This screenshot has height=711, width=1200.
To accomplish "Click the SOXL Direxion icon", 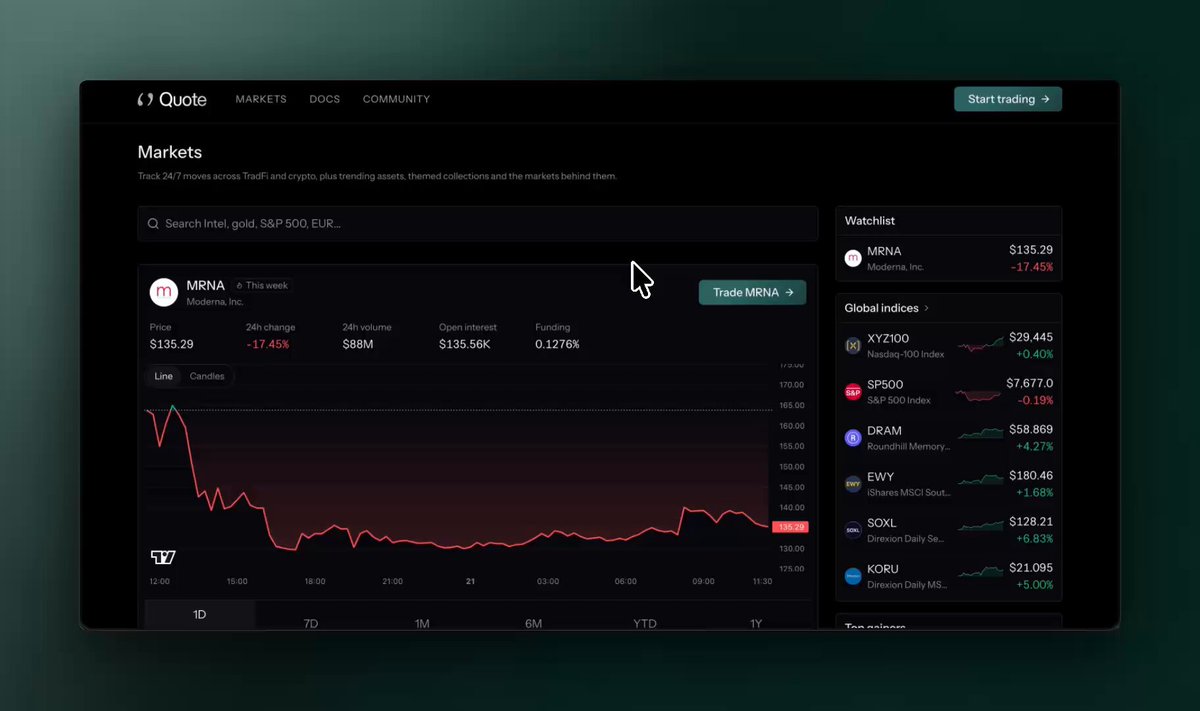I will pos(853,530).
